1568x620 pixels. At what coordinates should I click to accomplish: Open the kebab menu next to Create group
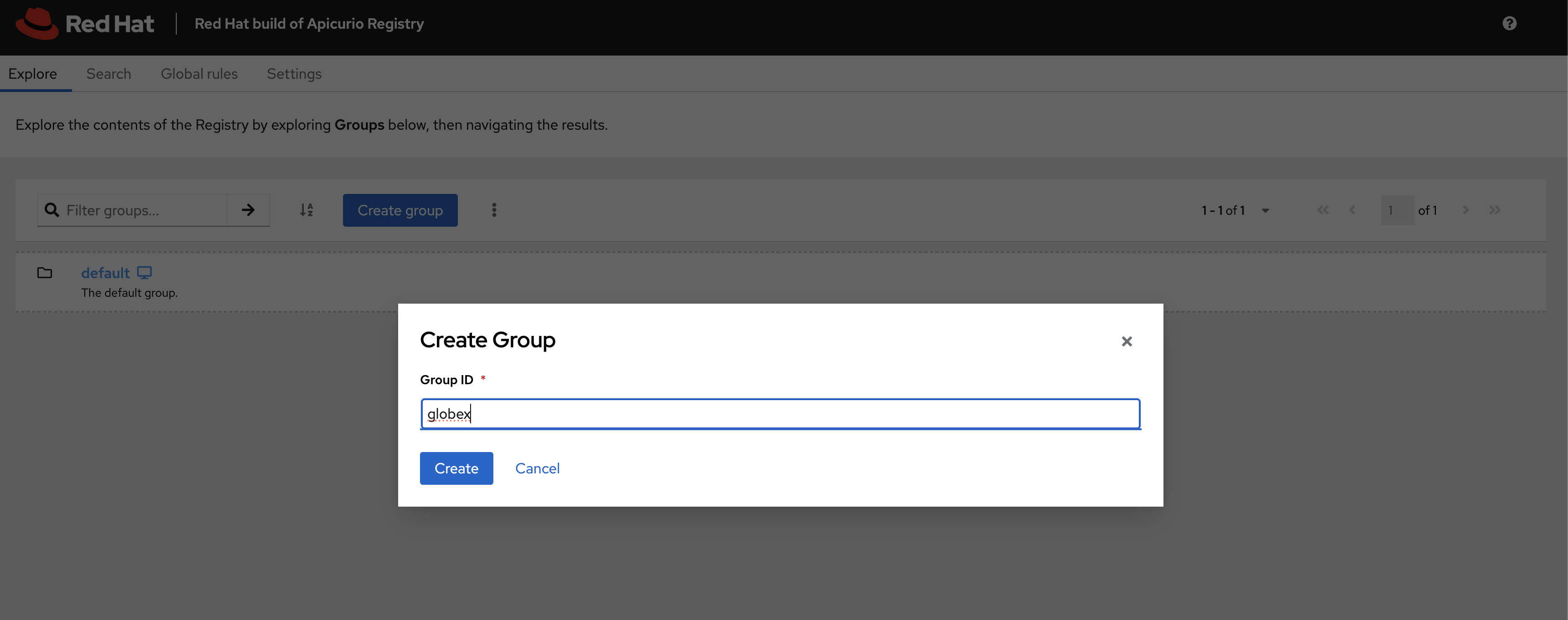point(494,210)
